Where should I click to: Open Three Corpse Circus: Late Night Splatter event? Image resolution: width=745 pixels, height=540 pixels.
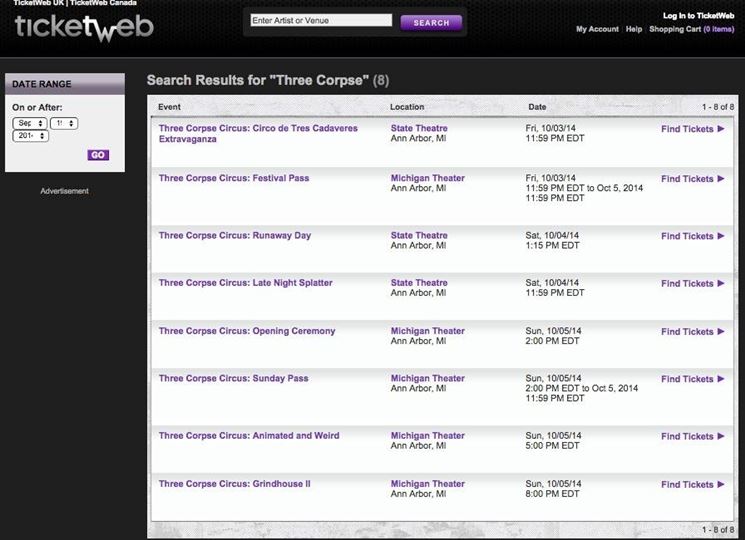coord(246,283)
